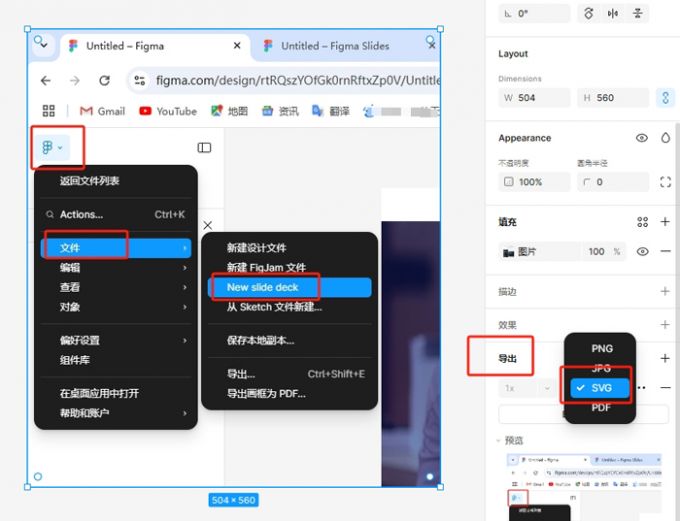Image resolution: width=680 pixels, height=521 pixels.
Task: Choose New slide deck
Action: click(290, 287)
